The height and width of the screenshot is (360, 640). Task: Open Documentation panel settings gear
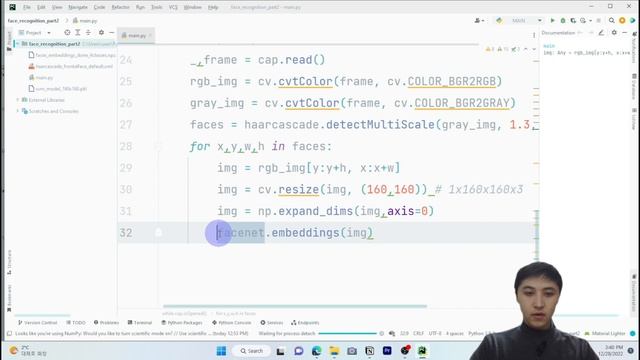pos(614,33)
